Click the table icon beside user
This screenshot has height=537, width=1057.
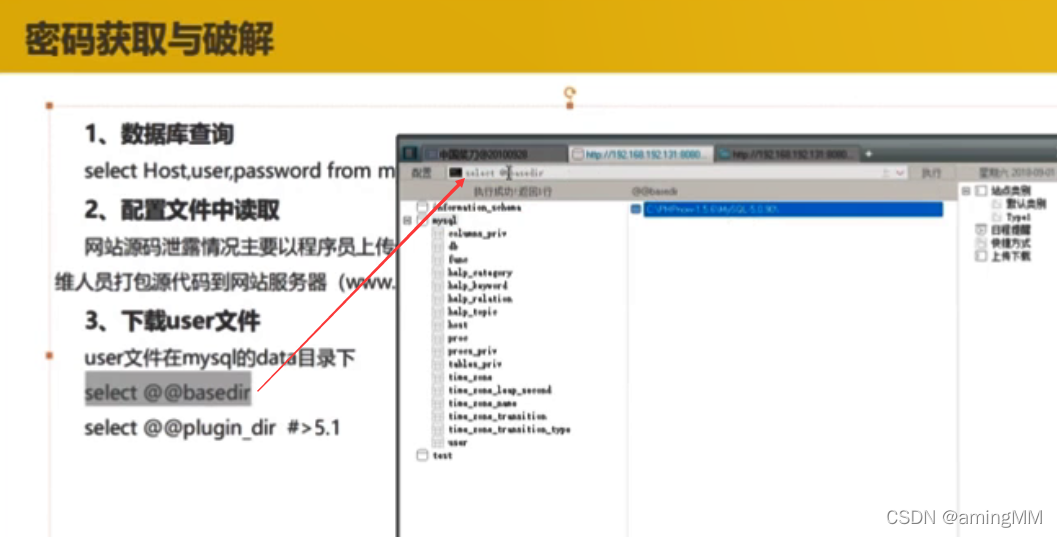click(x=438, y=443)
